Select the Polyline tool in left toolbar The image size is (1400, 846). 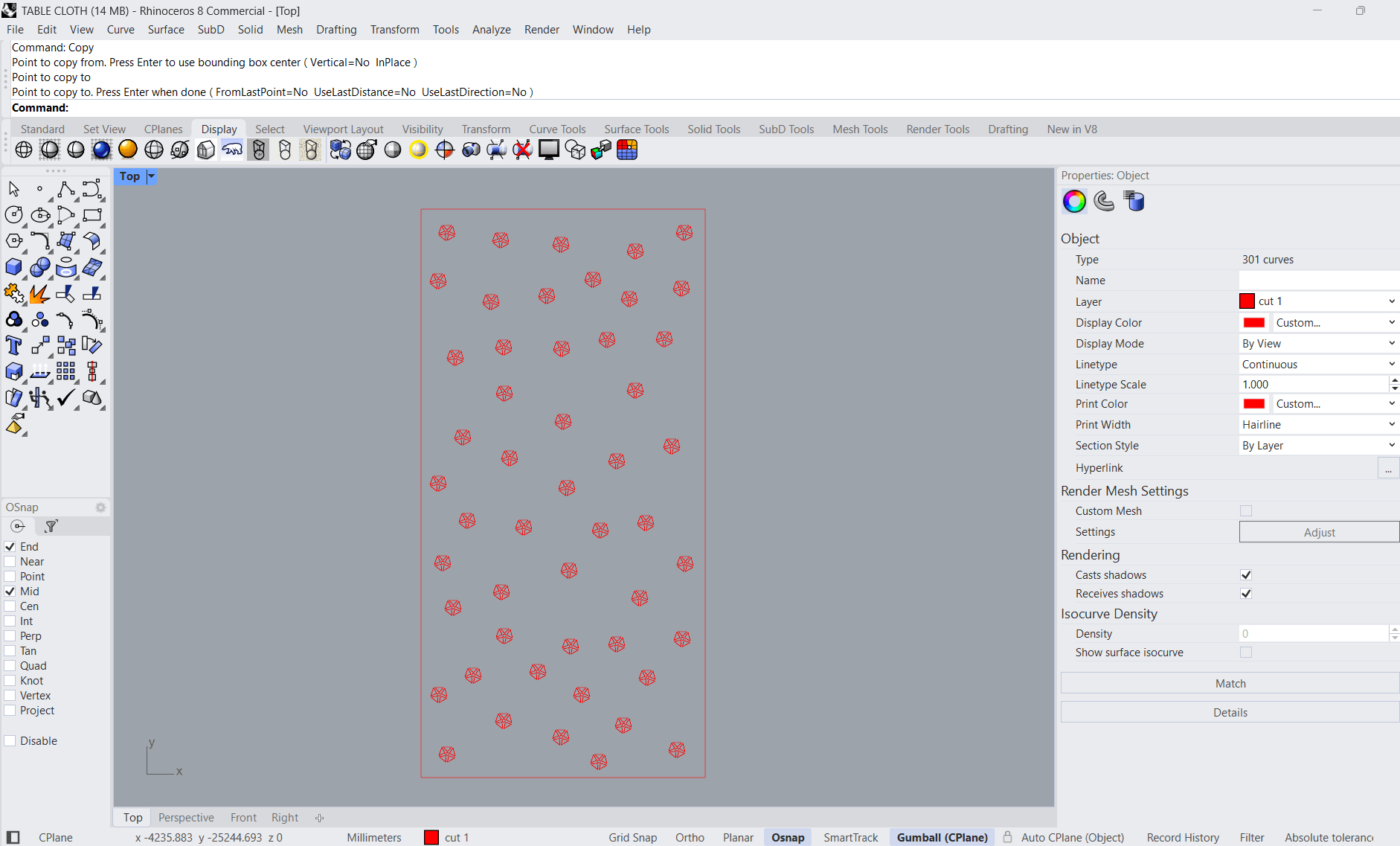[65, 189]
